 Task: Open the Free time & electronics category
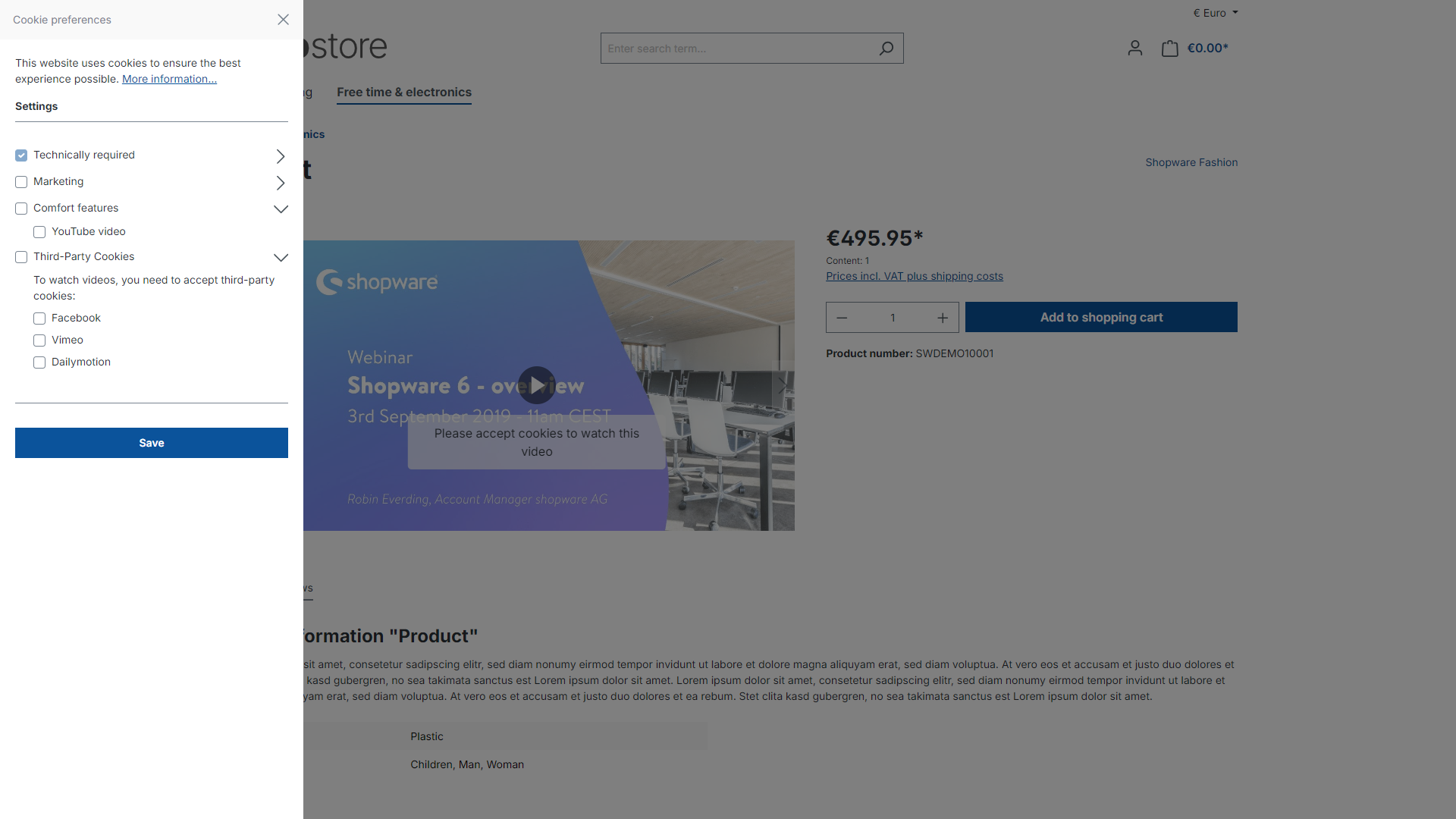[404, 93]
